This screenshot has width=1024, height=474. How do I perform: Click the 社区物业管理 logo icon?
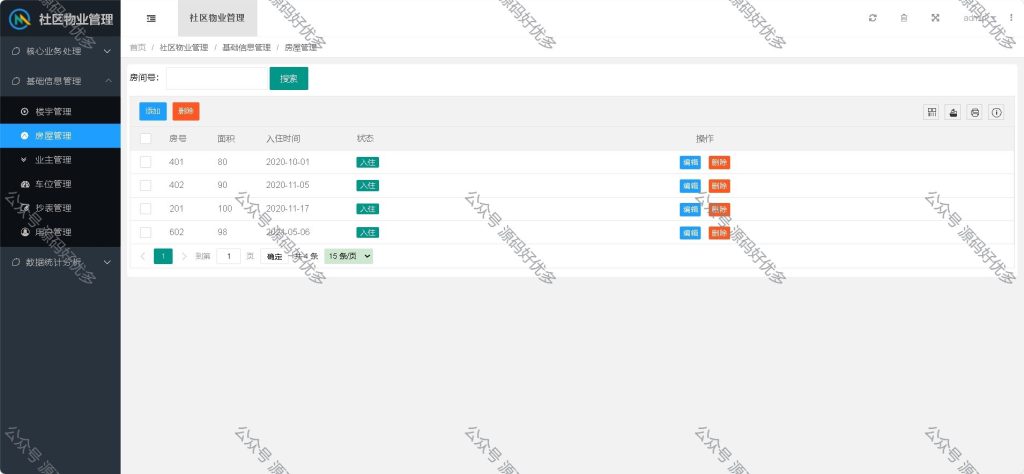tap(20, 18)
